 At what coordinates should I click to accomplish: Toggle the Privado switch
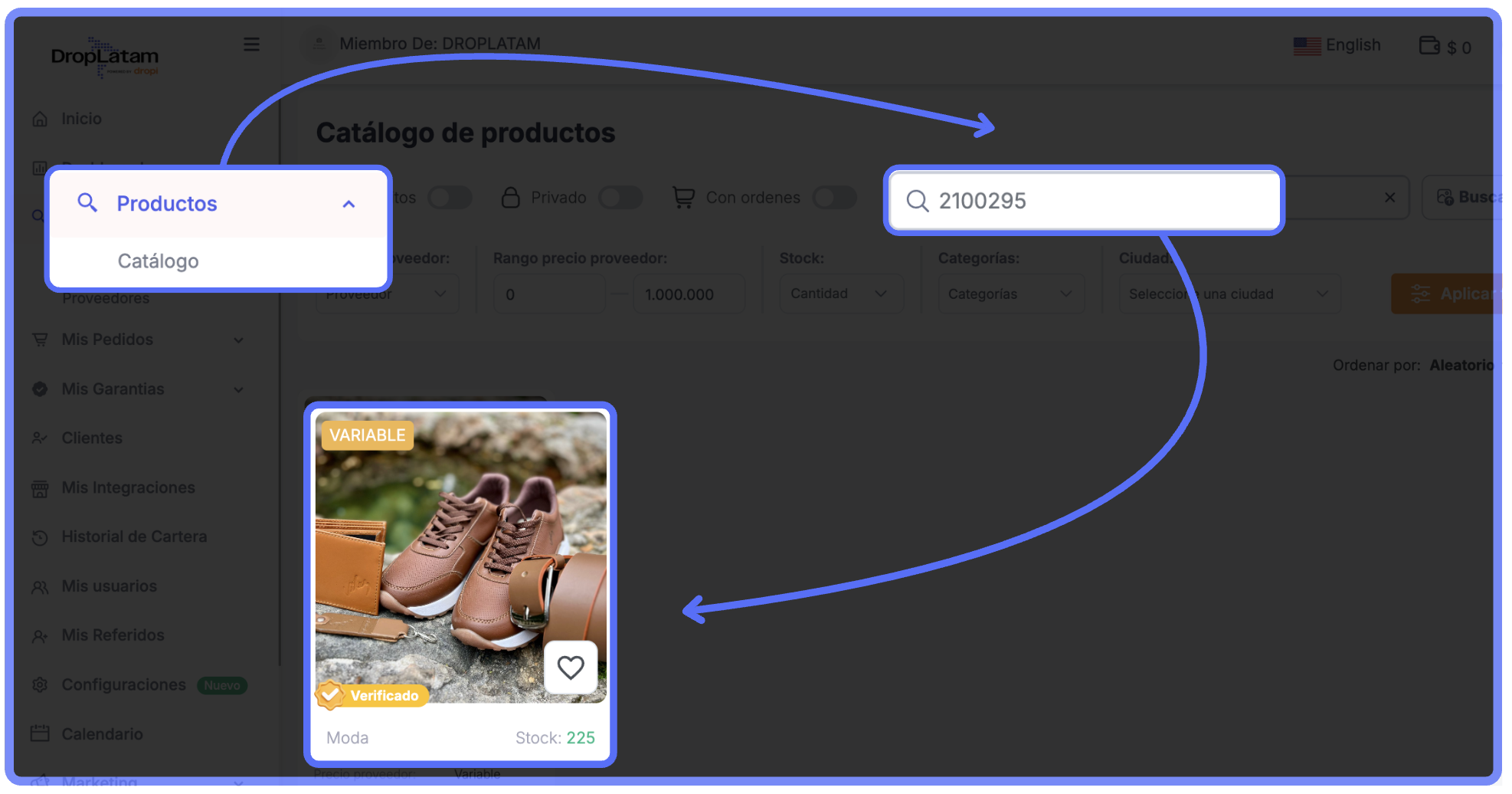pos(620,198)
